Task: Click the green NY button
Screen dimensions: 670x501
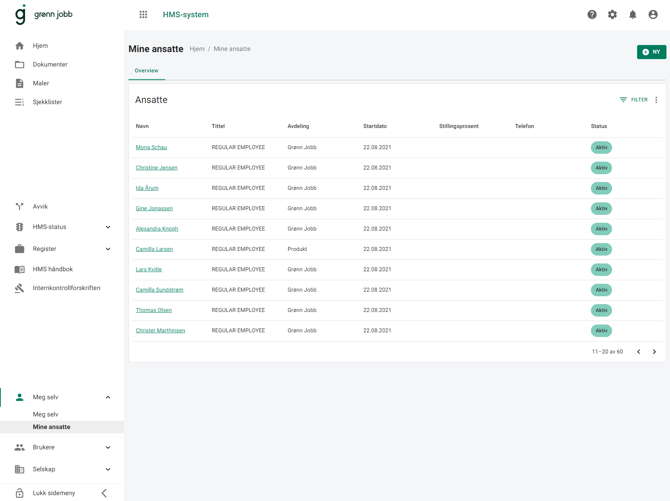Action: tap(651, 52)
